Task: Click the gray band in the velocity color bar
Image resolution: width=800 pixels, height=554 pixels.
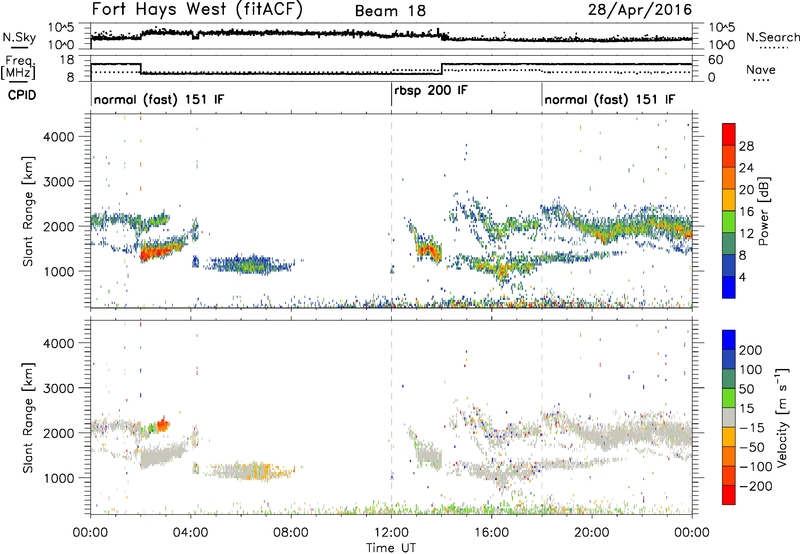Action: pos(729,418)
